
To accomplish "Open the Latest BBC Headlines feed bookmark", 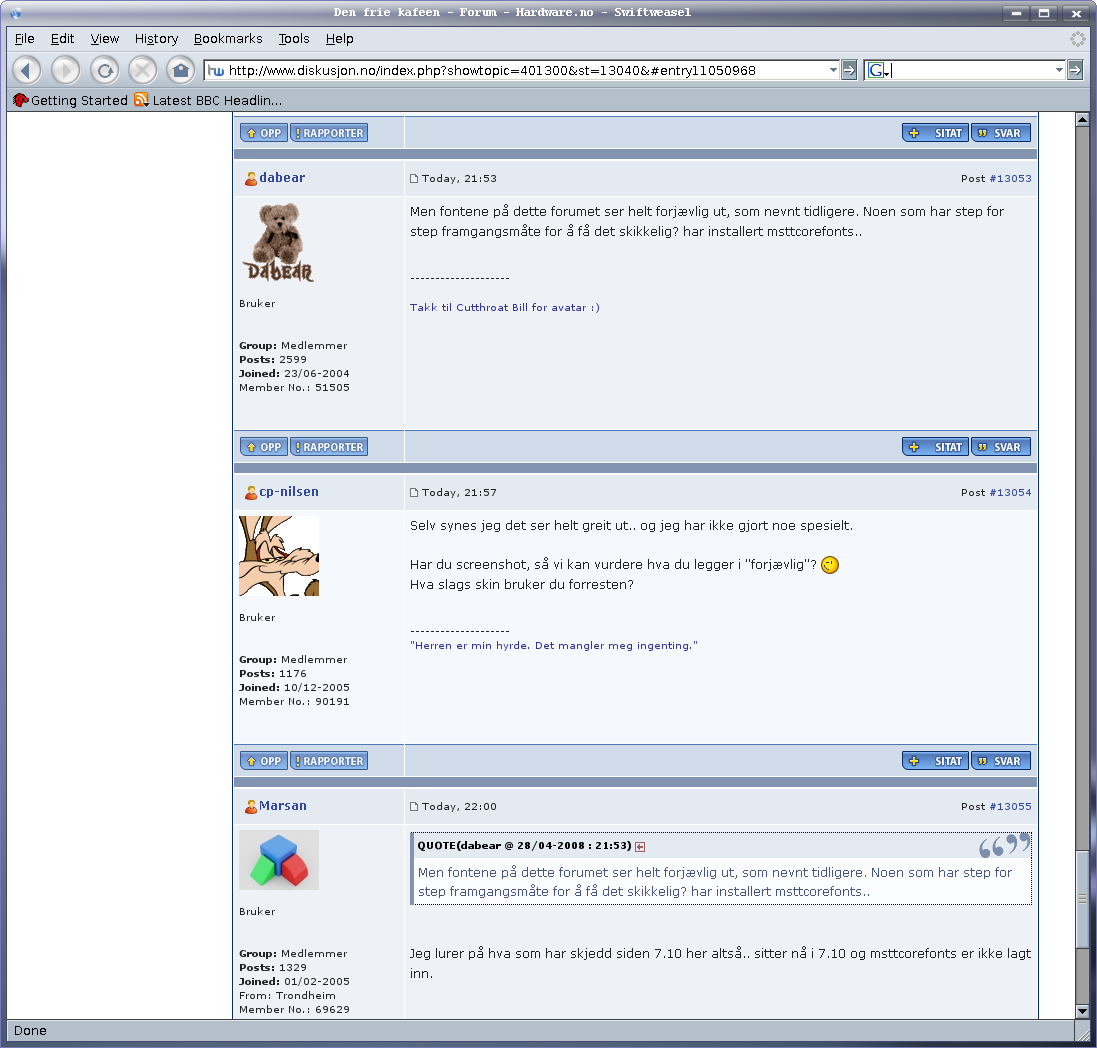I will 208,100.
